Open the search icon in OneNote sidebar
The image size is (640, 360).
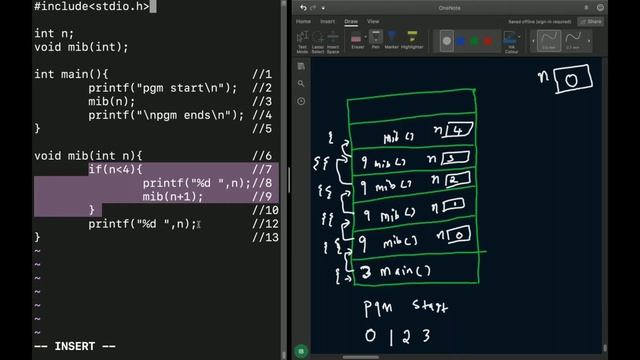pos(301,83)
